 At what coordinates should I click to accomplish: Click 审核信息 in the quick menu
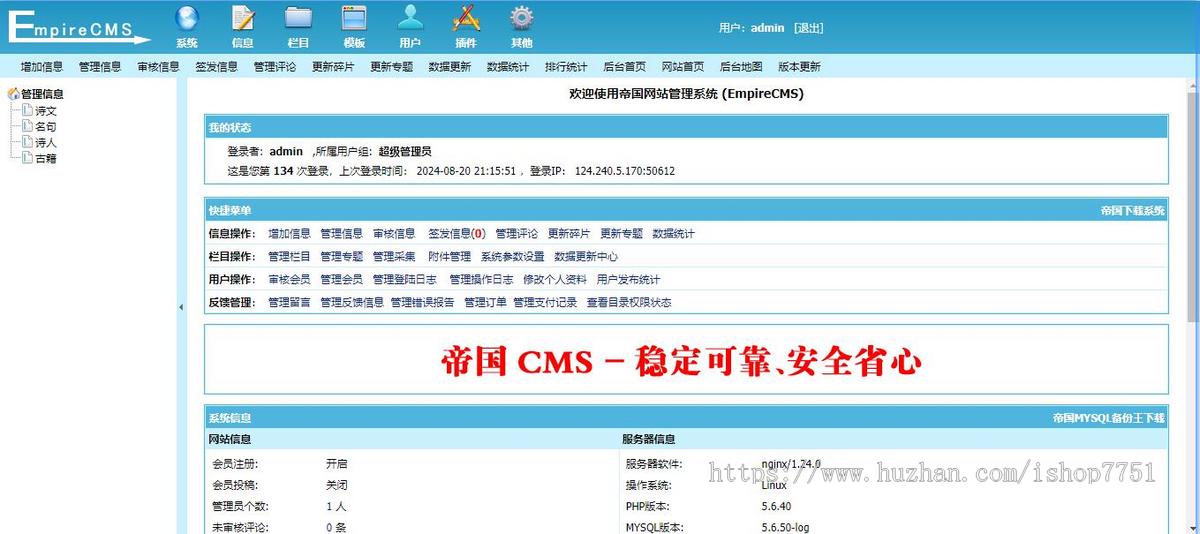[x=394, y=234]
